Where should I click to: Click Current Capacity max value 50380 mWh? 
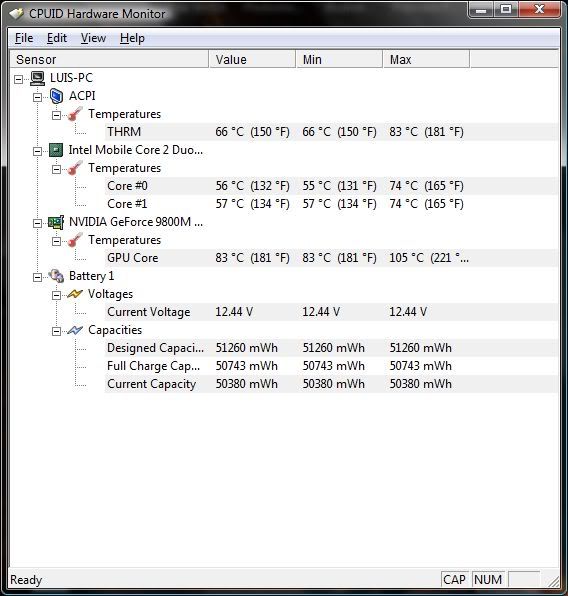pyautogui.click(x=420, y=384)
